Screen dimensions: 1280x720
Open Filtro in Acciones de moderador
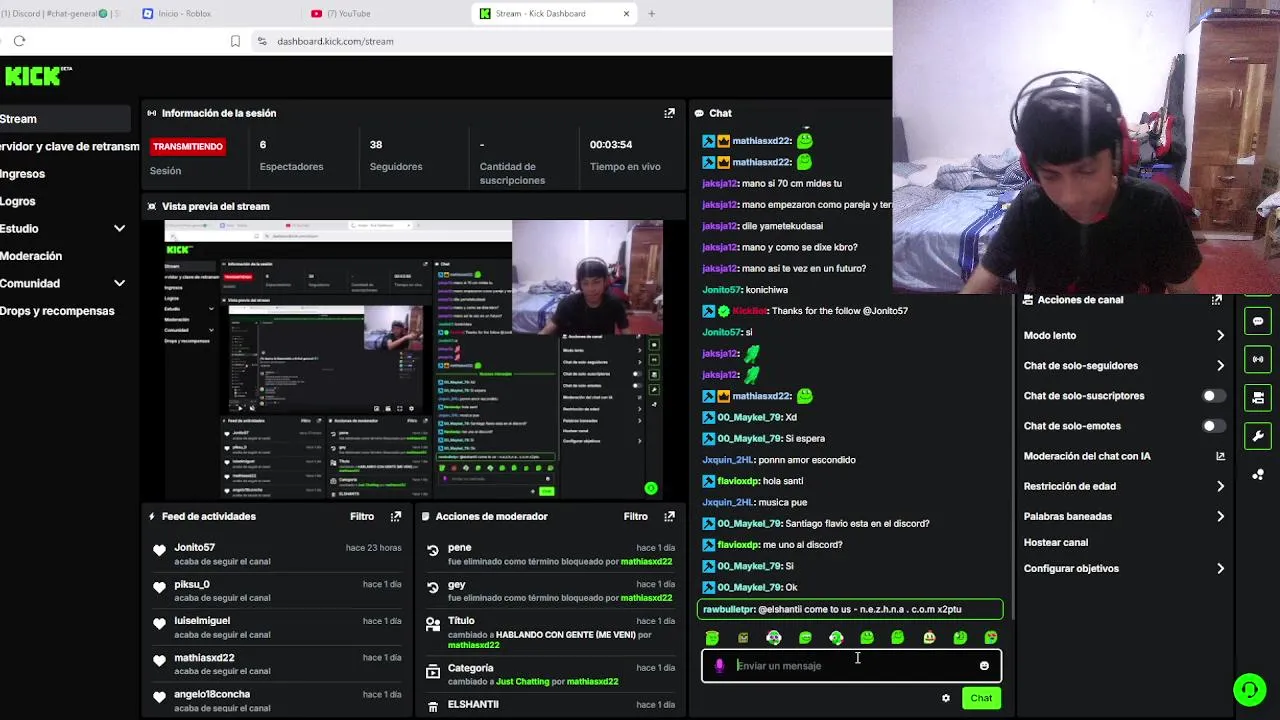tap(635, 517)
